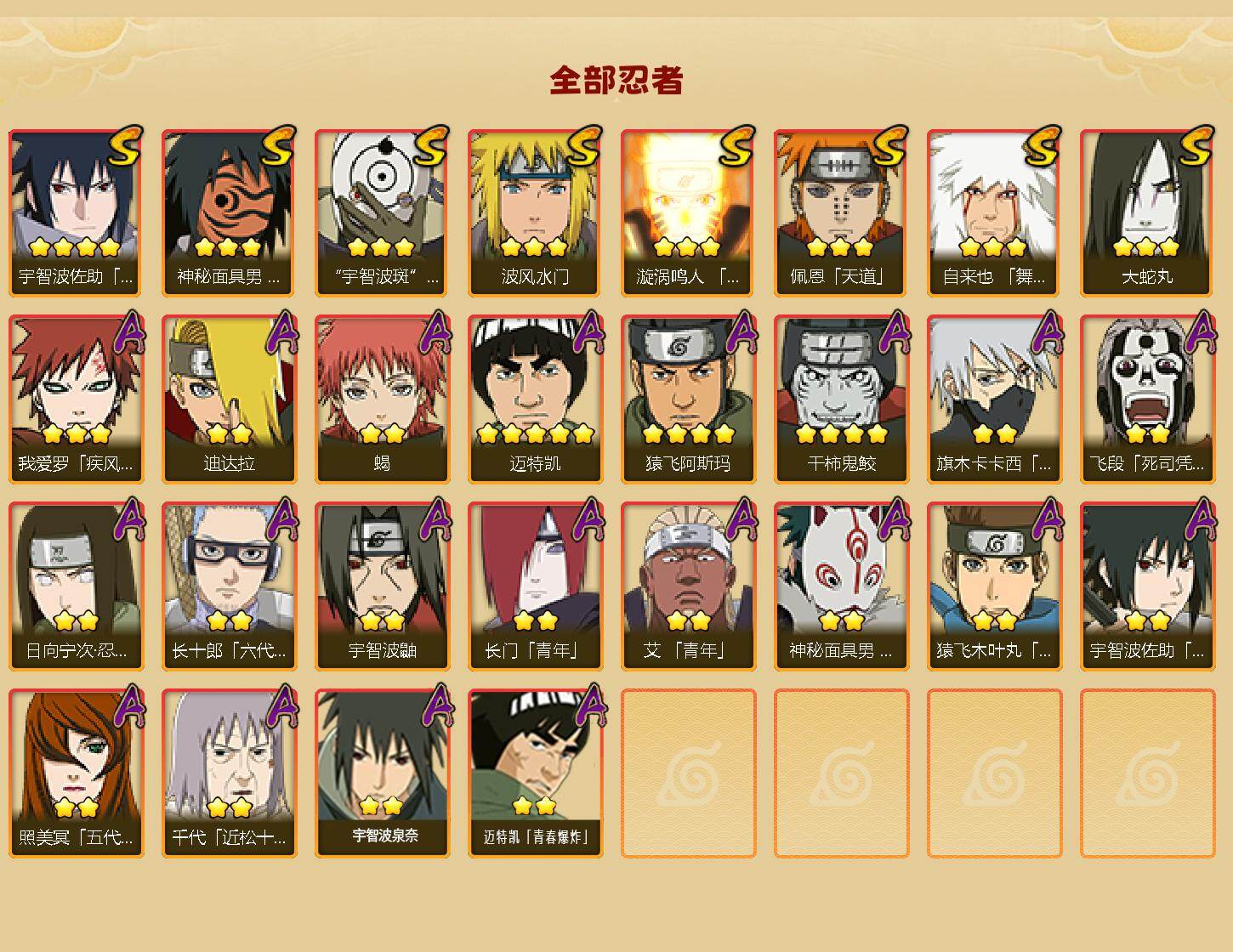Pick the 宇智波泉奈 card
The image size is (1233, 952).
point(382,773)
